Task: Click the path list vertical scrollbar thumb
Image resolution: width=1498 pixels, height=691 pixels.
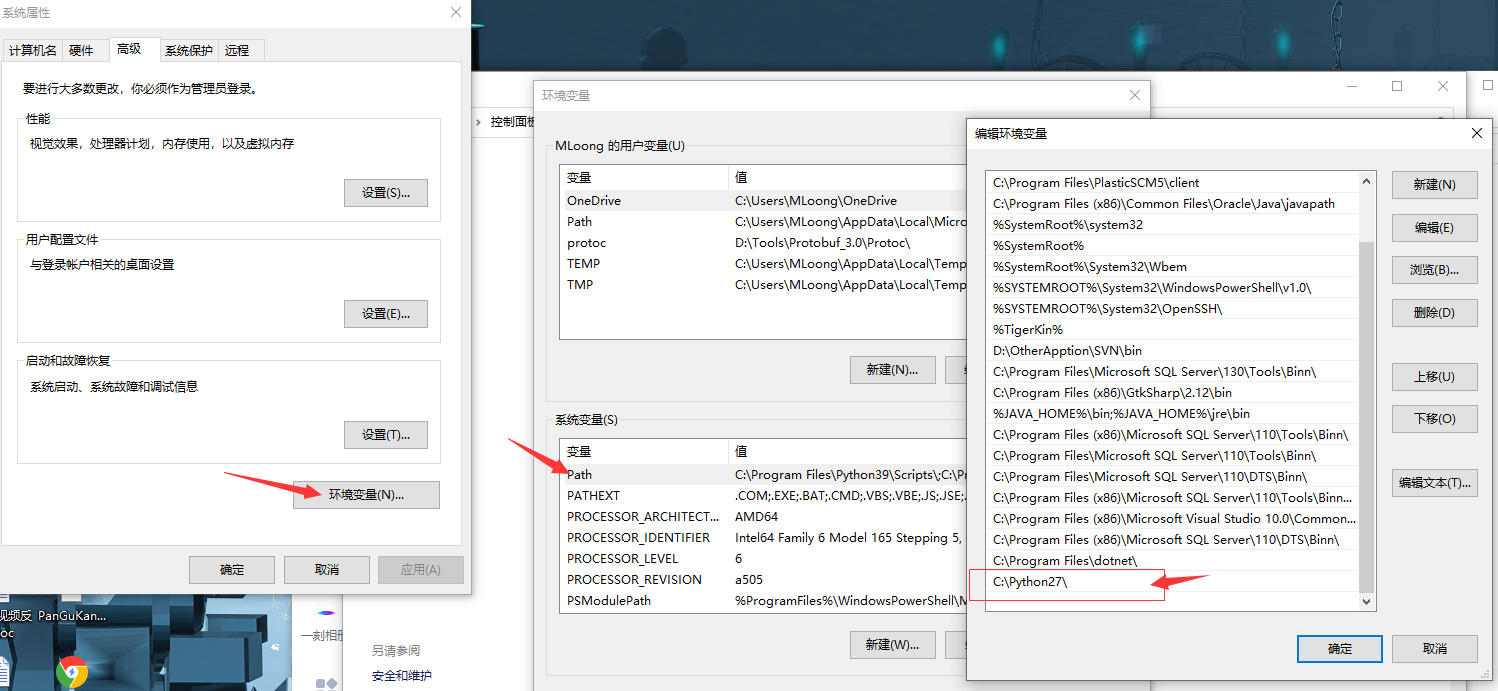Action: click(1367, 417)
